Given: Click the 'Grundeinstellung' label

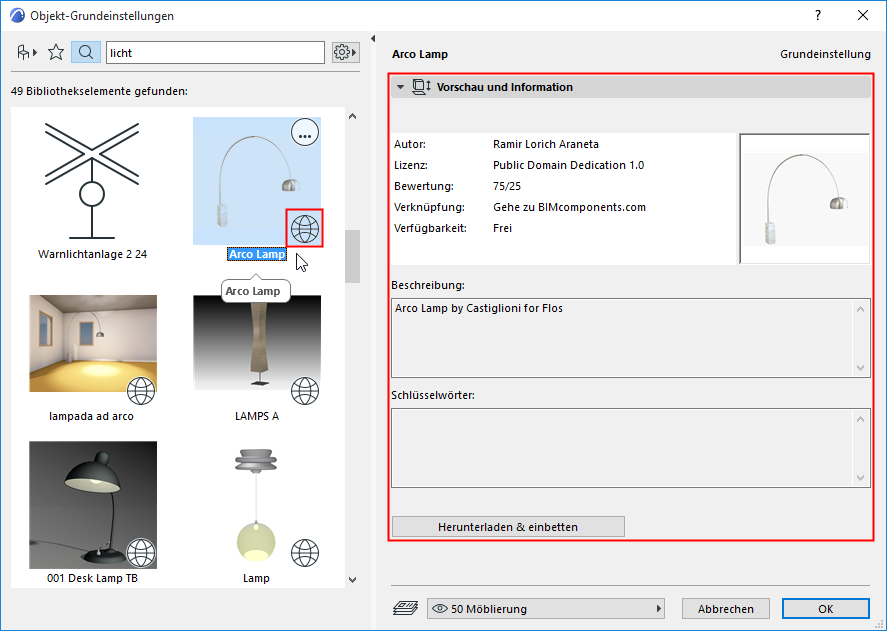Looking at the screenshot, I should coord(825,54).
